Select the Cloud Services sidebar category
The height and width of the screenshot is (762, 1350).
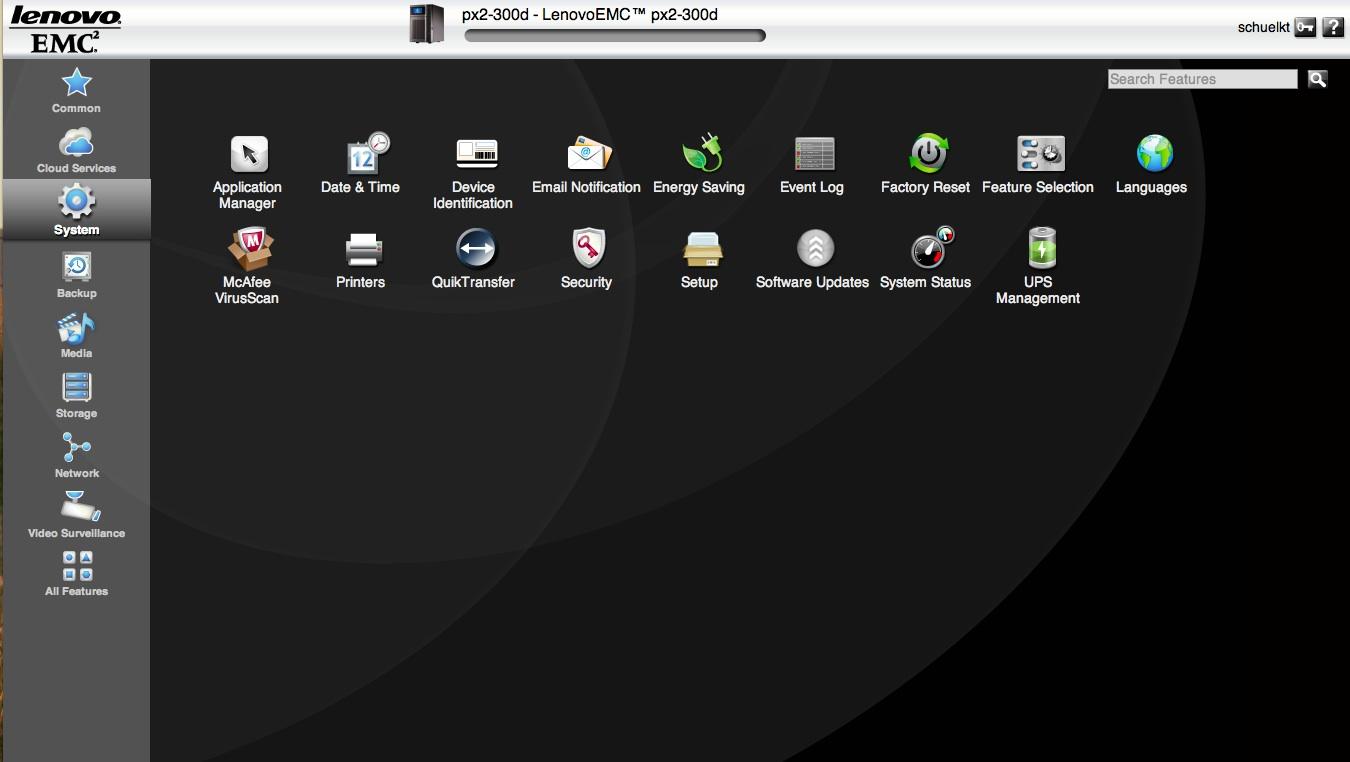(x=77, y=150)
